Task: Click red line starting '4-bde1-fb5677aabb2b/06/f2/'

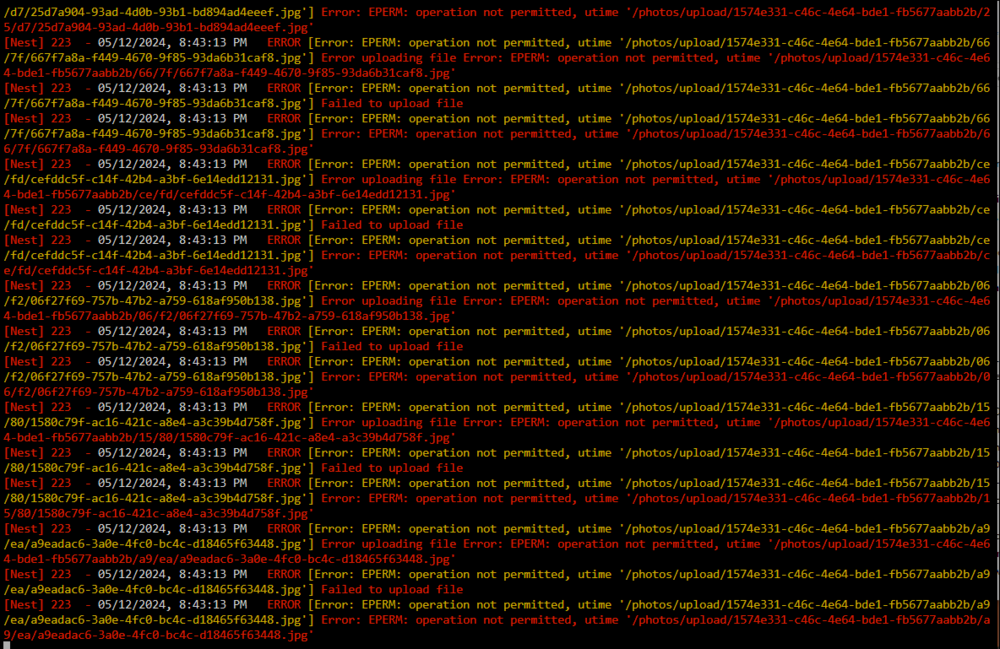Action: [230, 316]
